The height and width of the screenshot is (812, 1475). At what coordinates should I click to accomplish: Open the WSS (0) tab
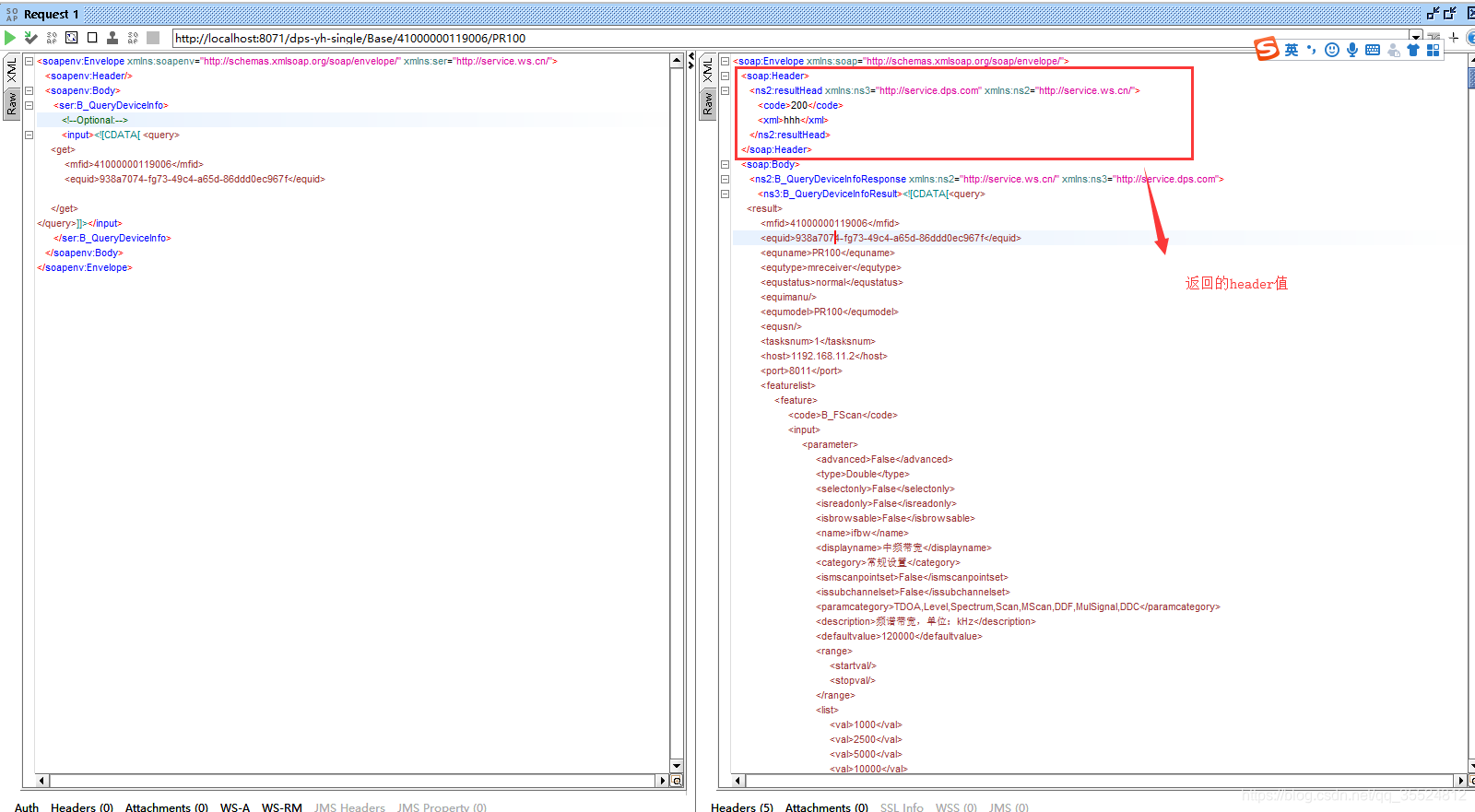point(956,807)
